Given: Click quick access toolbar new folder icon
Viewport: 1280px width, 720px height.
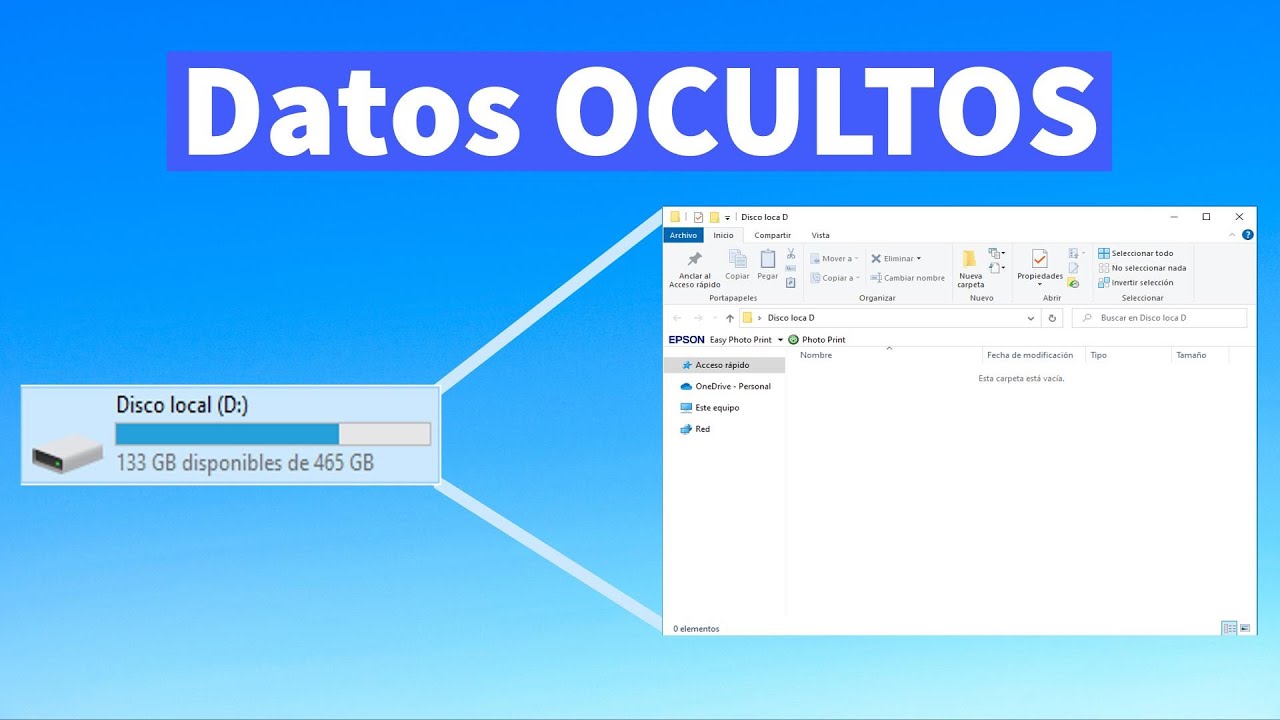Looking at the screenshot, I should tap(714, 217).
